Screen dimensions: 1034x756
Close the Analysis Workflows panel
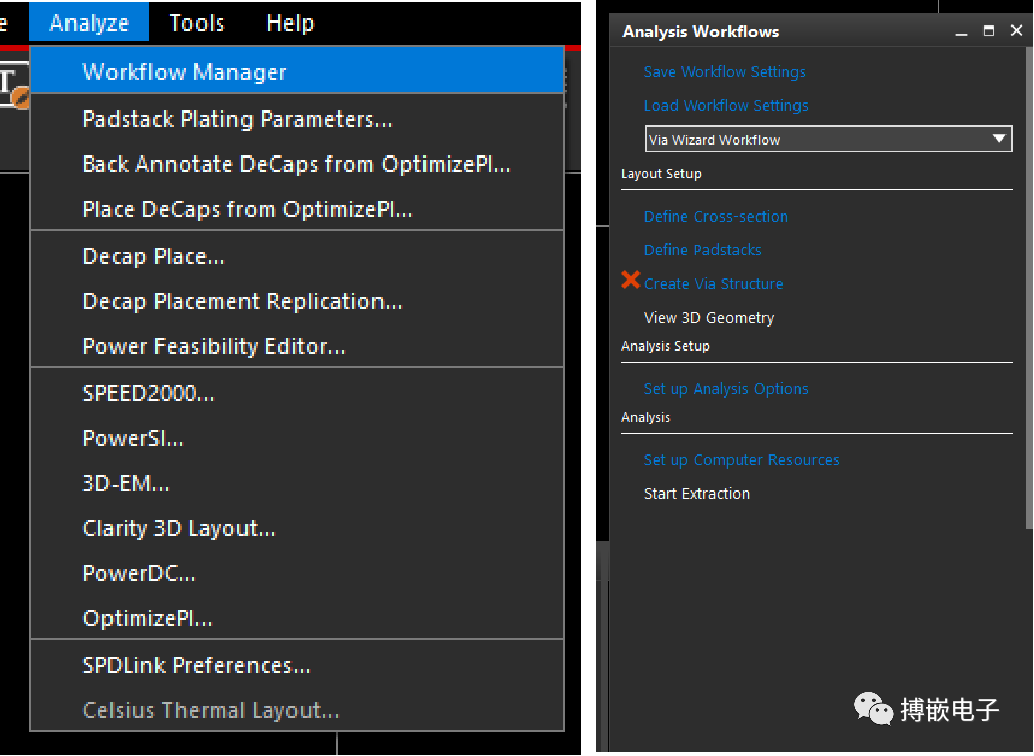tap(1016, 31)
